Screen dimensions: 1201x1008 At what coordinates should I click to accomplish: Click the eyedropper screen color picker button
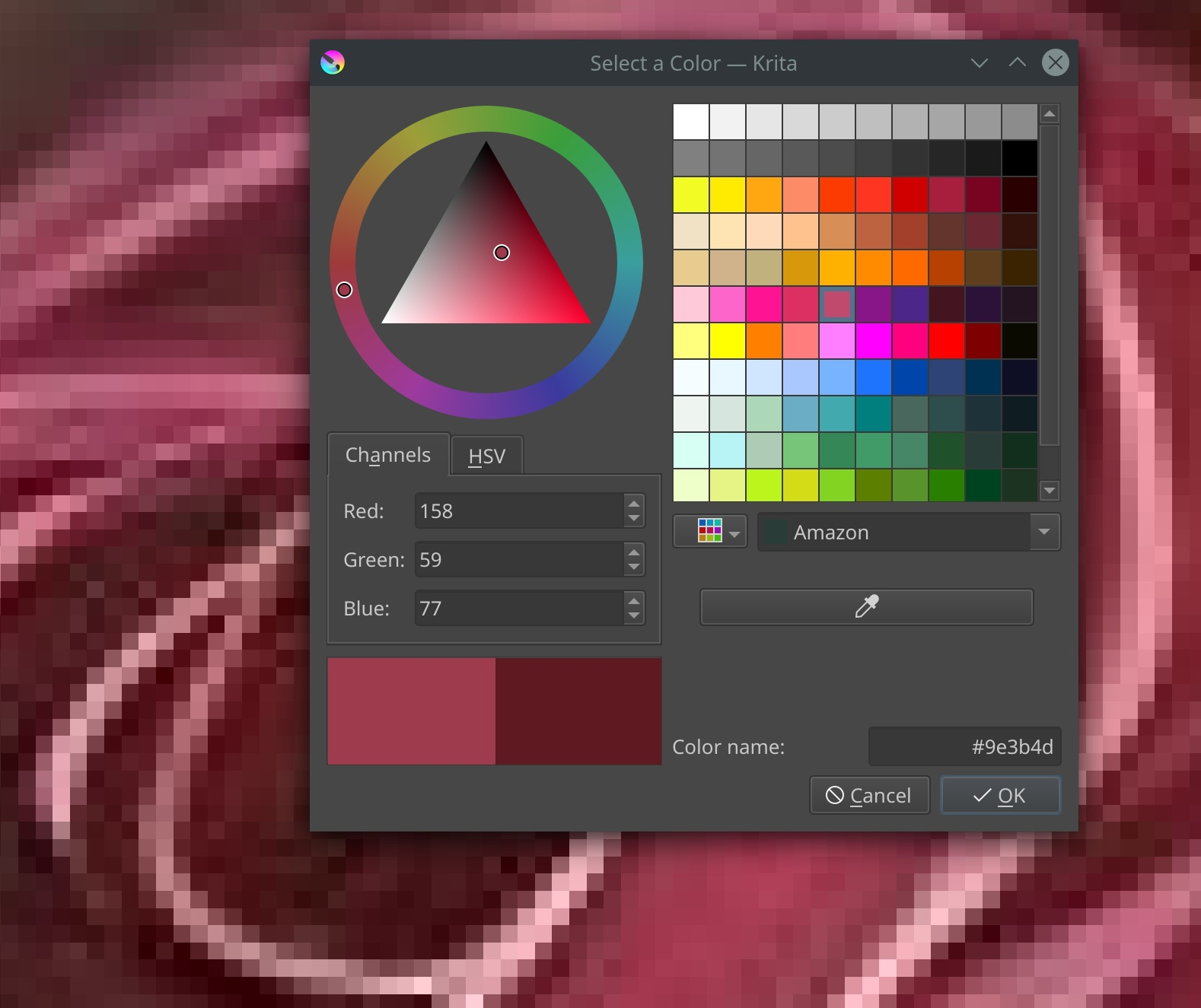[x=866, y=606]
